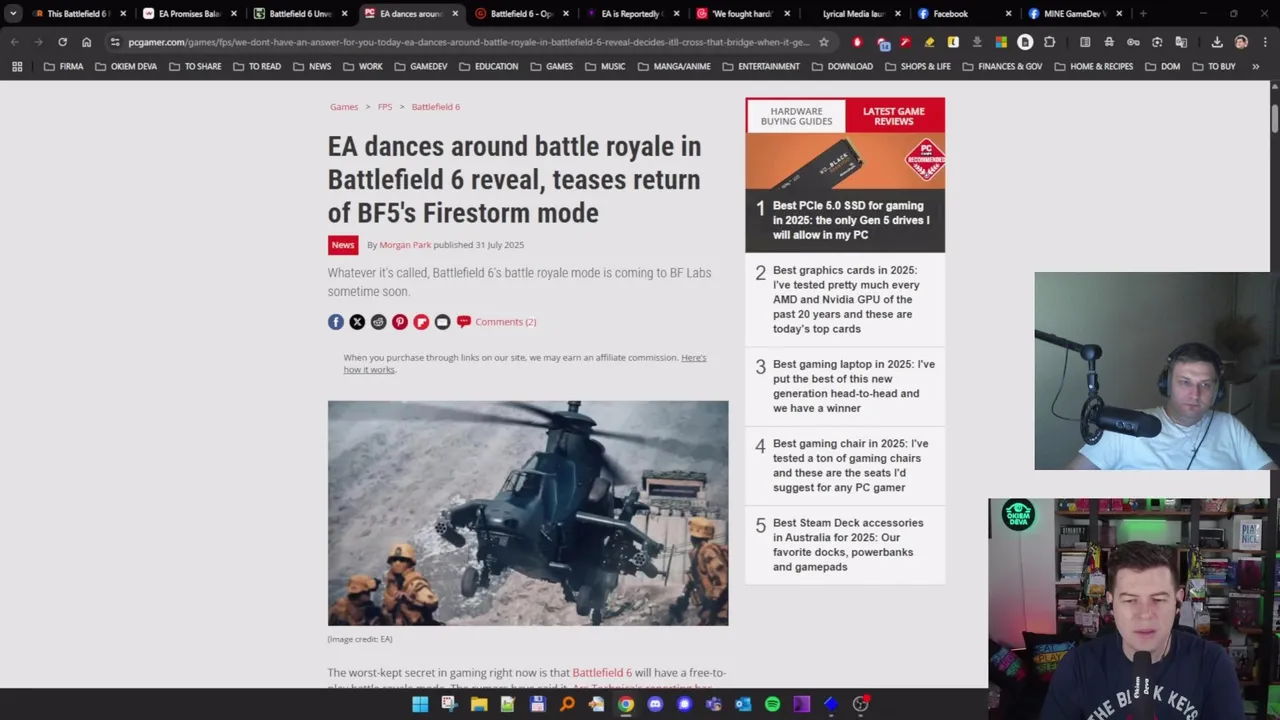The height and width of the screenshot is (720, 1280).
Task: Open the Chrome profile avatar
Action: pos(1241,42)
